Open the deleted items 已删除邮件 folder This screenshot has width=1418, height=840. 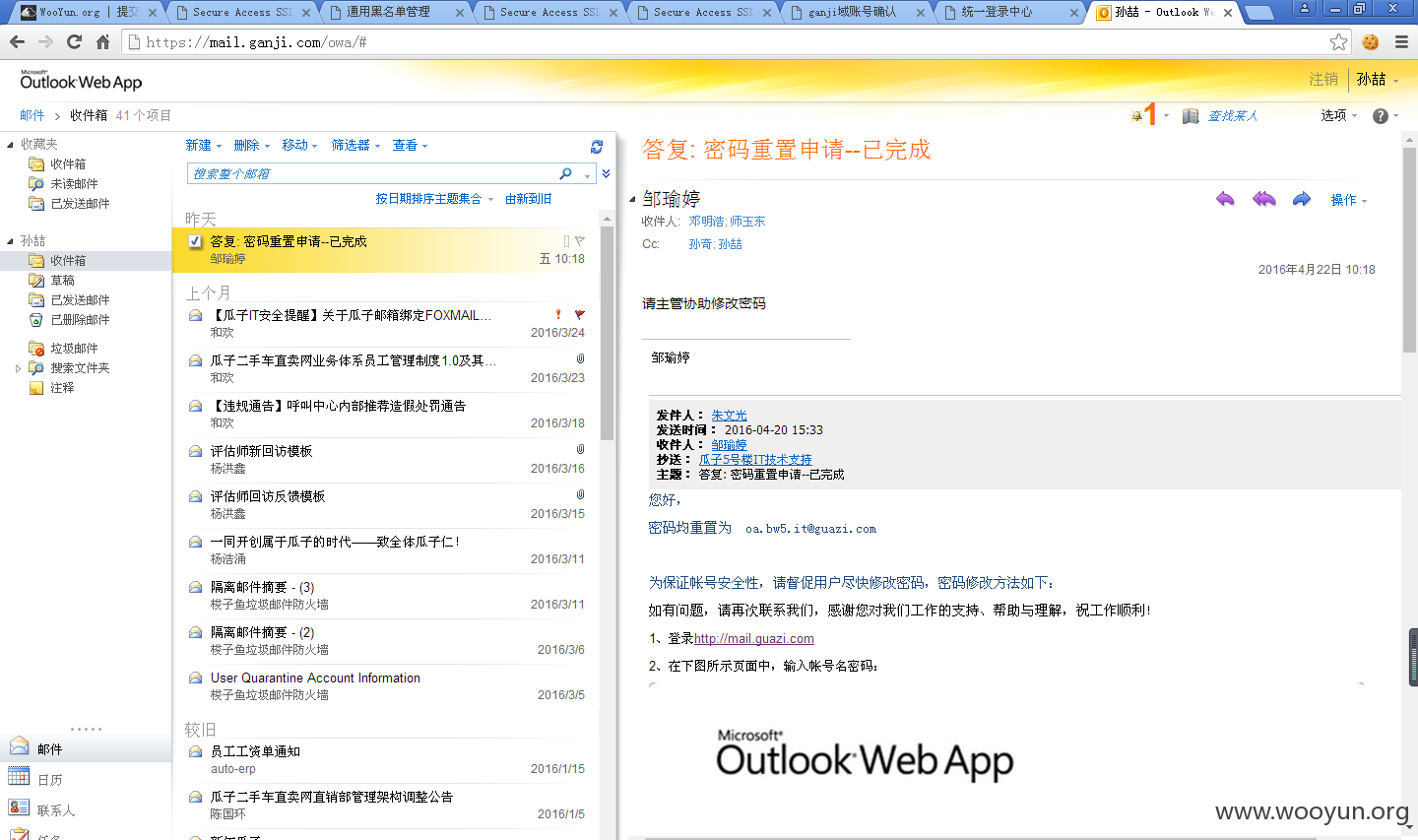tap(80, 319)
